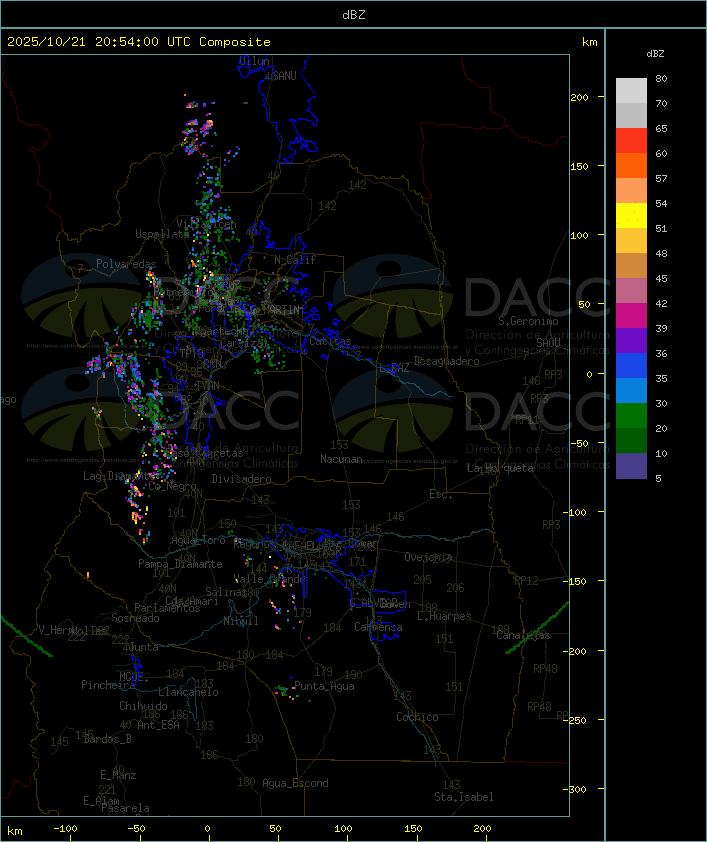Click the 200 tick on the vertical km axis

(x=580, y=97)
